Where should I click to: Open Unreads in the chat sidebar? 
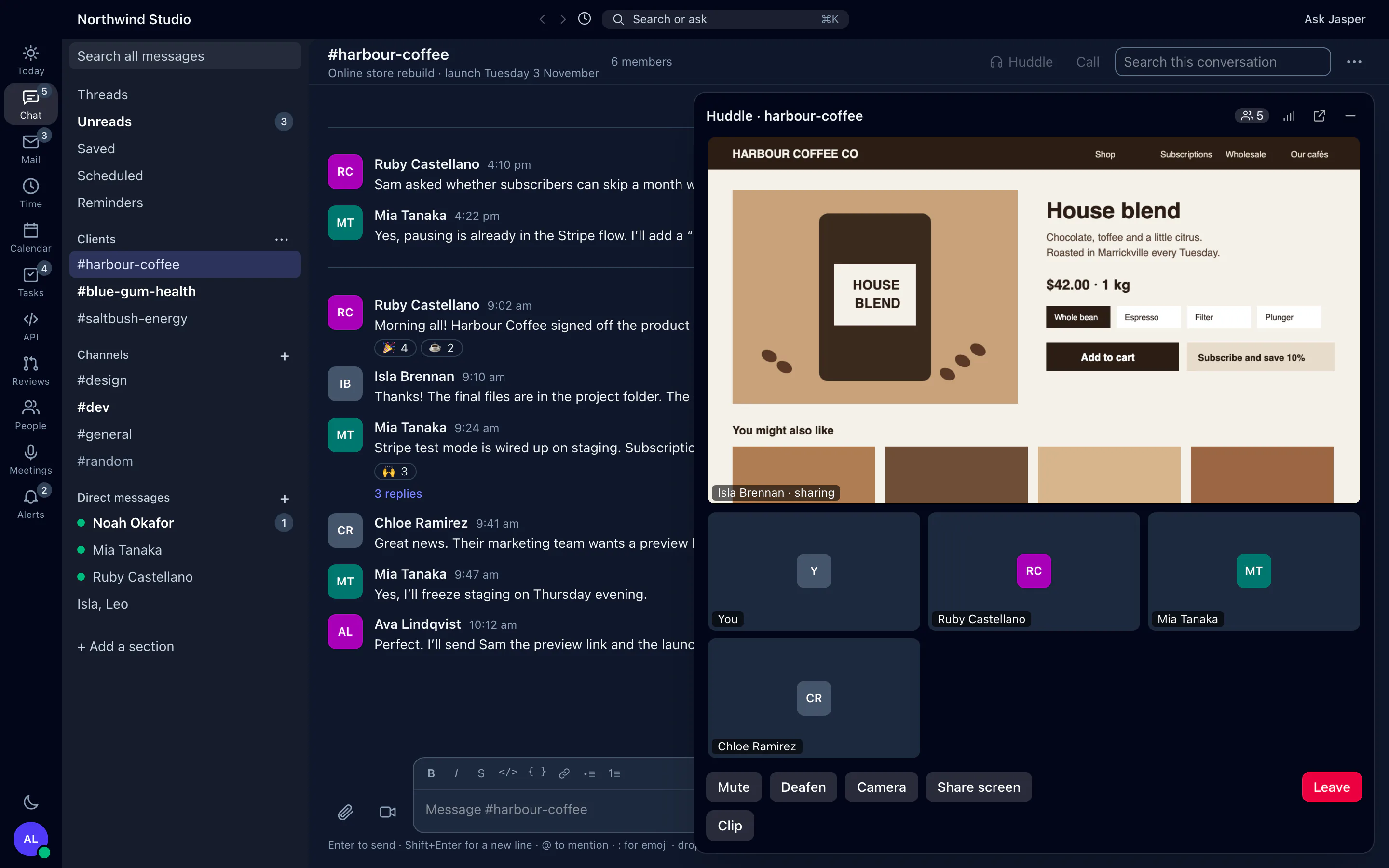(185, 122)
